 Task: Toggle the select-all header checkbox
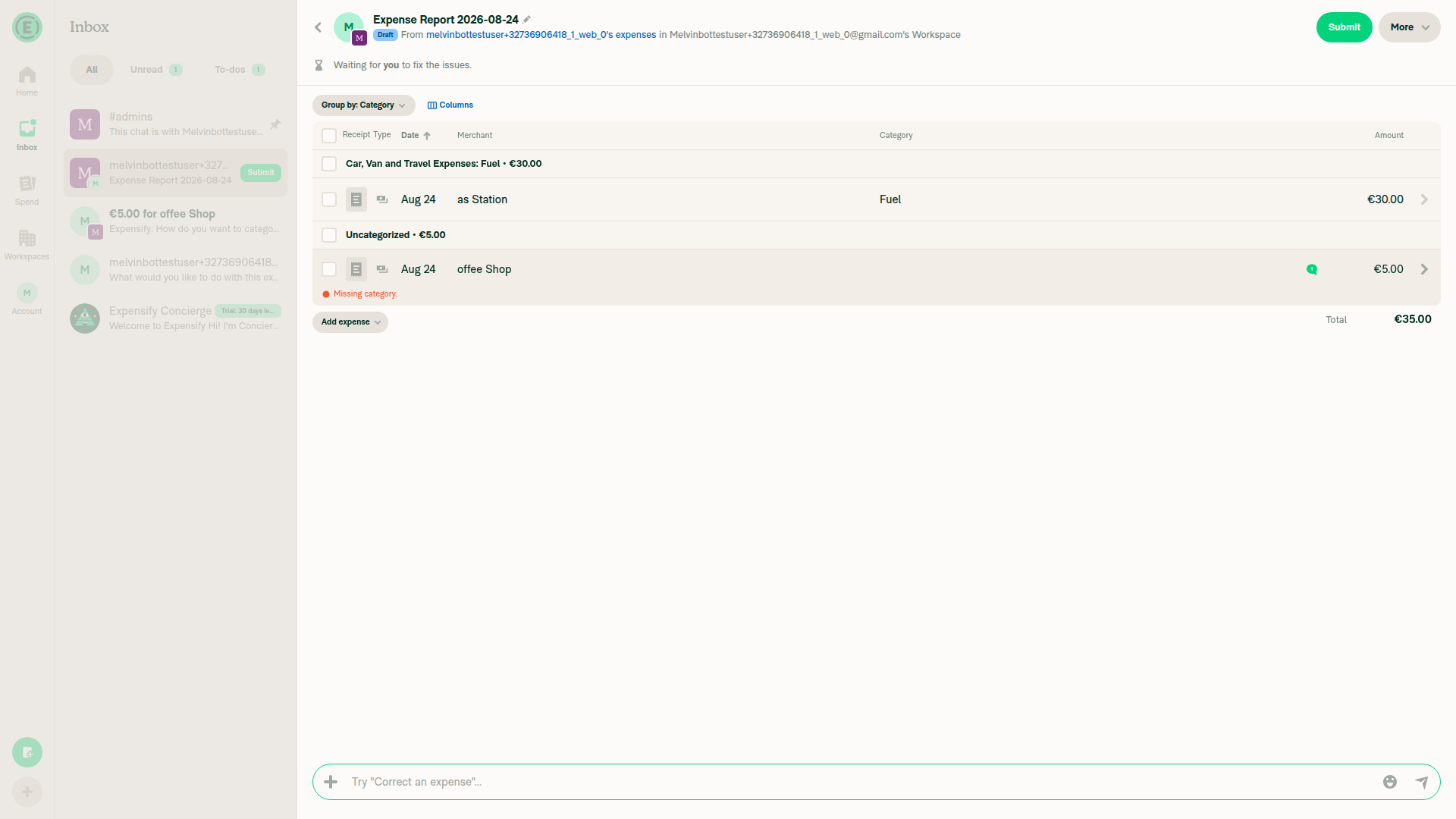[329, 136]
